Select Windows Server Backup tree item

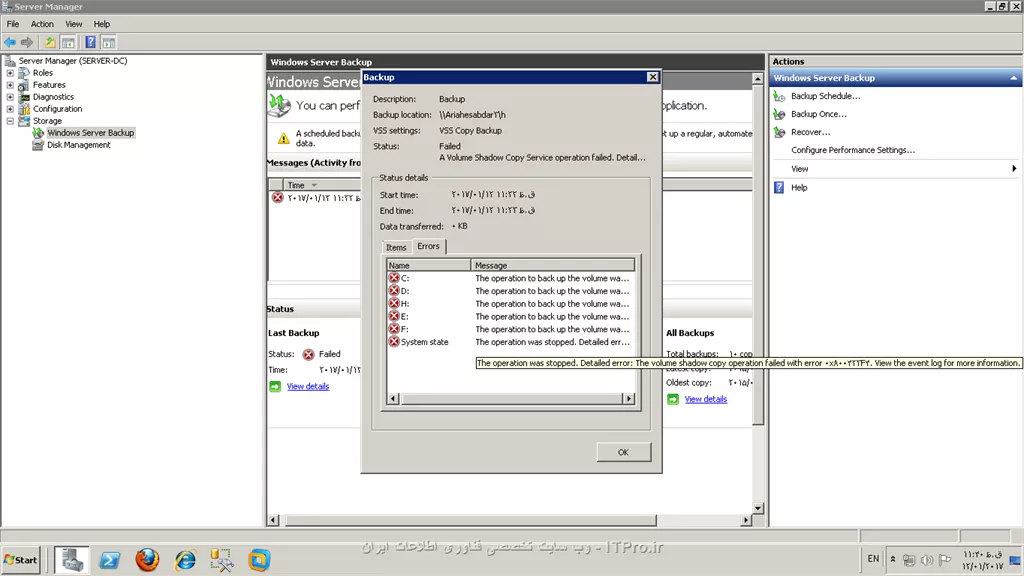90,133
